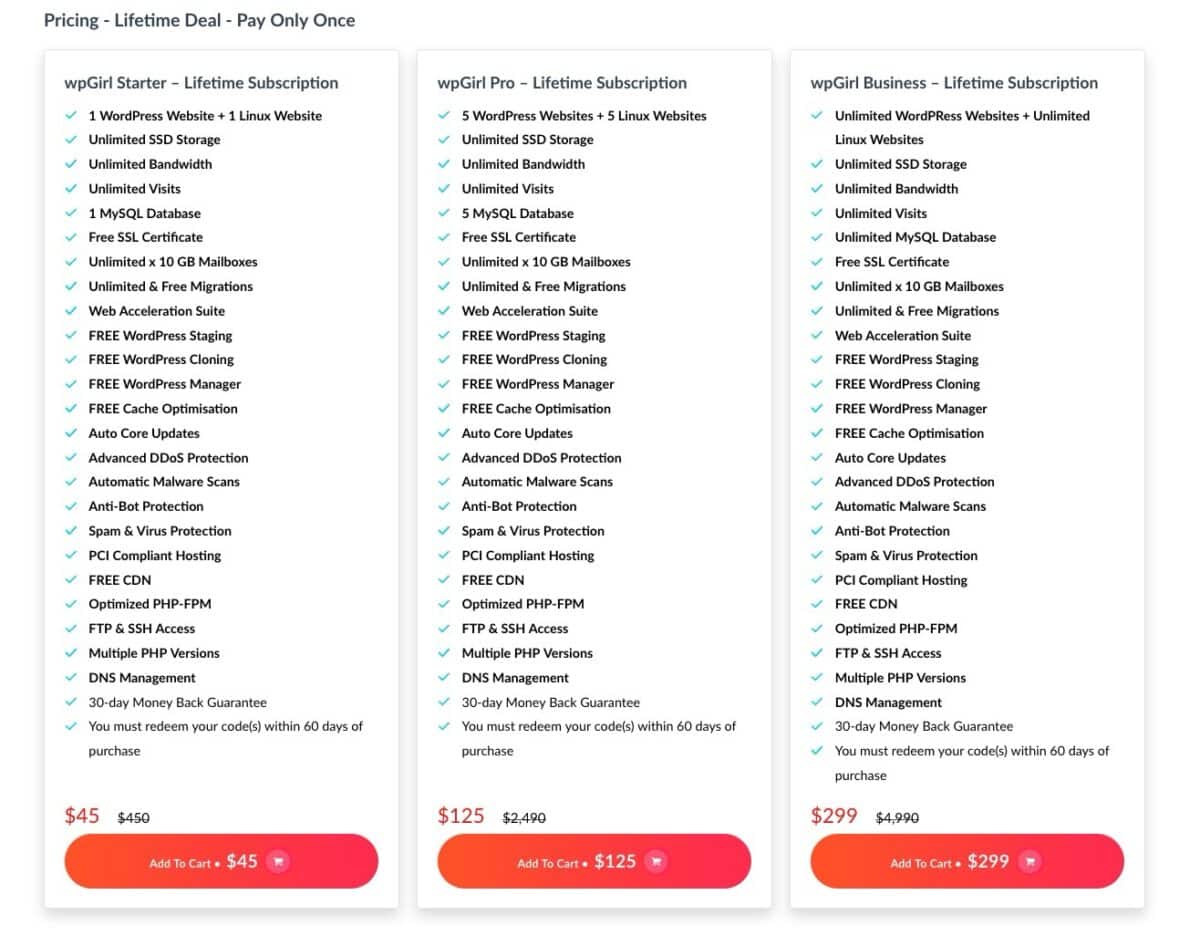Click the Pricing - Lifetime Deal heading
The height and width of the screenshot is (947, 1200).
click(198, 20)
